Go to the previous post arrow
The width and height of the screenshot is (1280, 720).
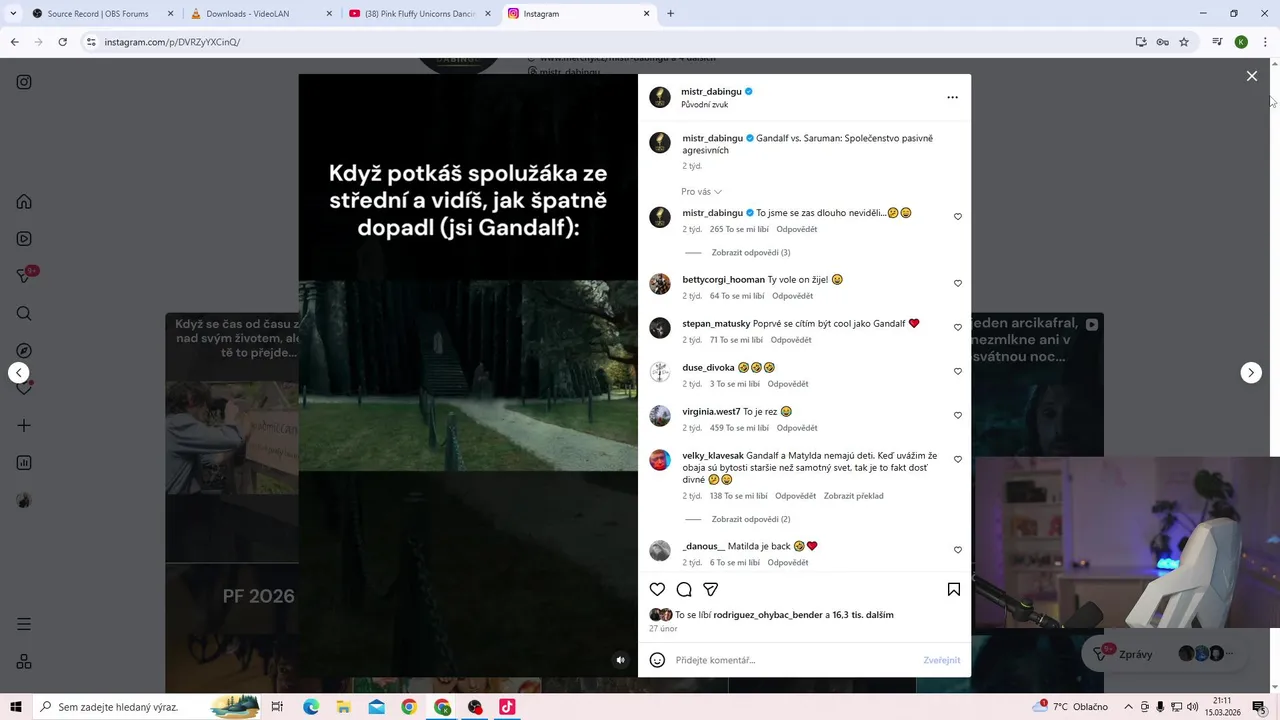click(x=19, y=372)
